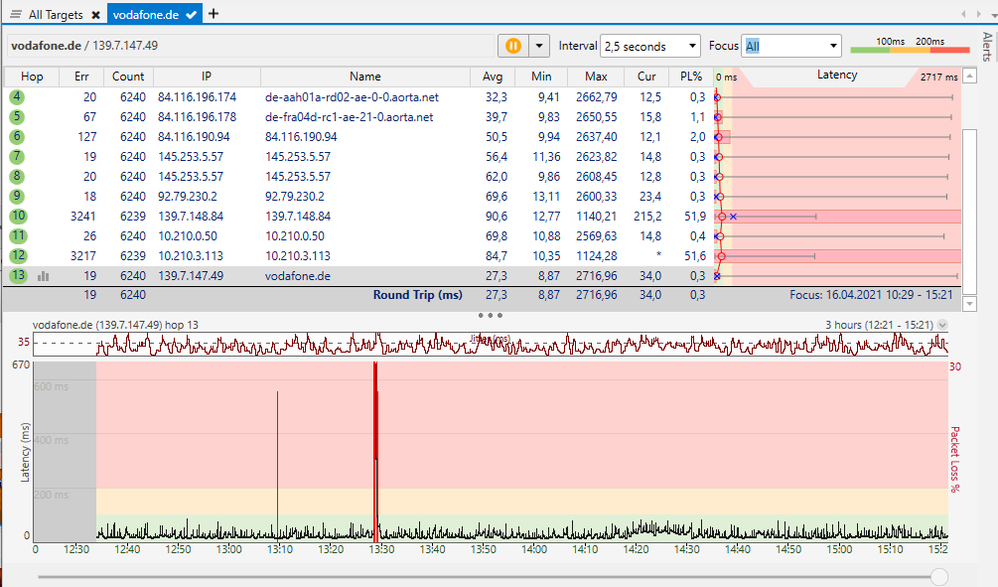Expand the Interval 2,5 seconds dropdown

650,46
